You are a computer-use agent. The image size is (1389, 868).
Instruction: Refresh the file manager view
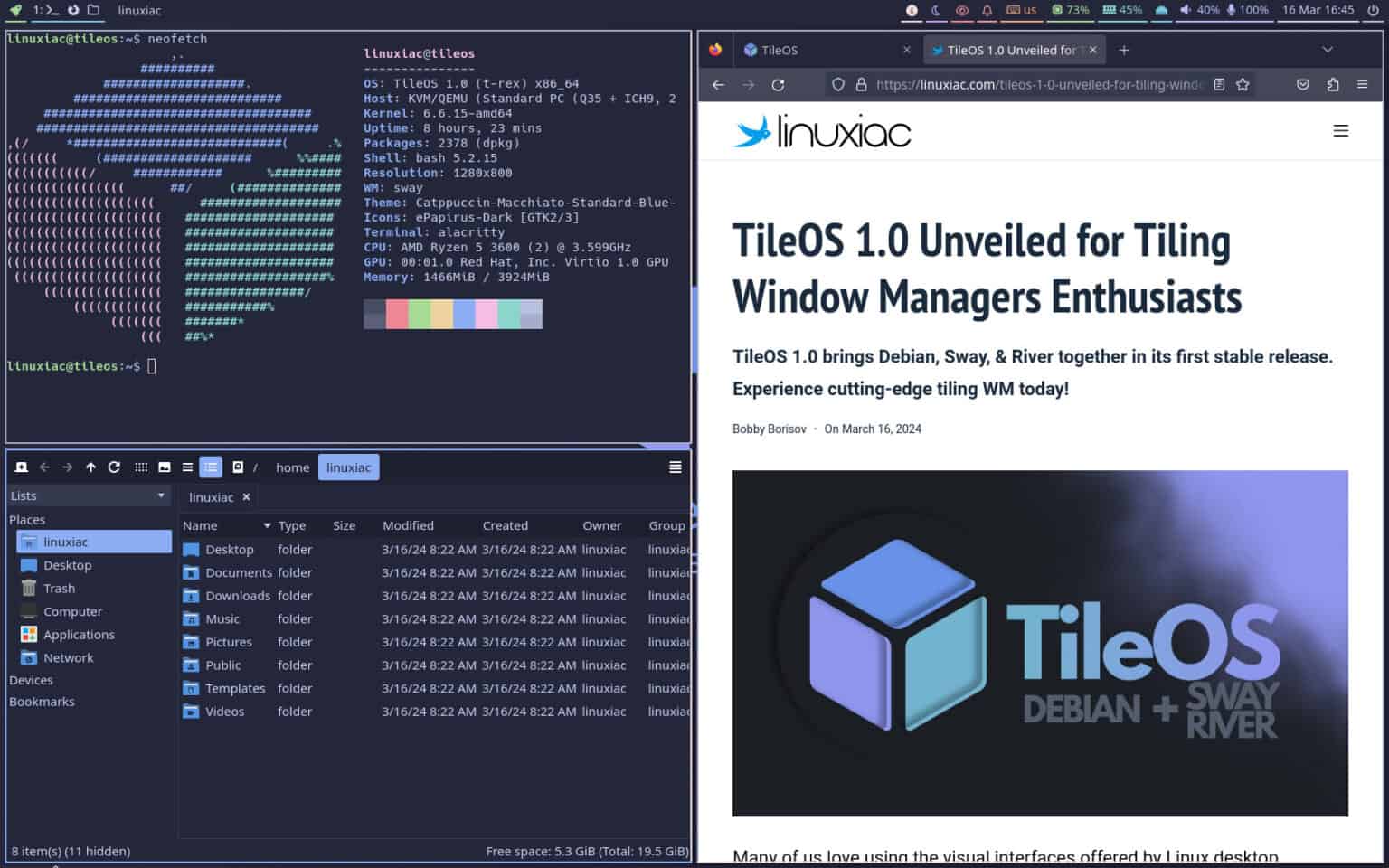coord(114,467)
